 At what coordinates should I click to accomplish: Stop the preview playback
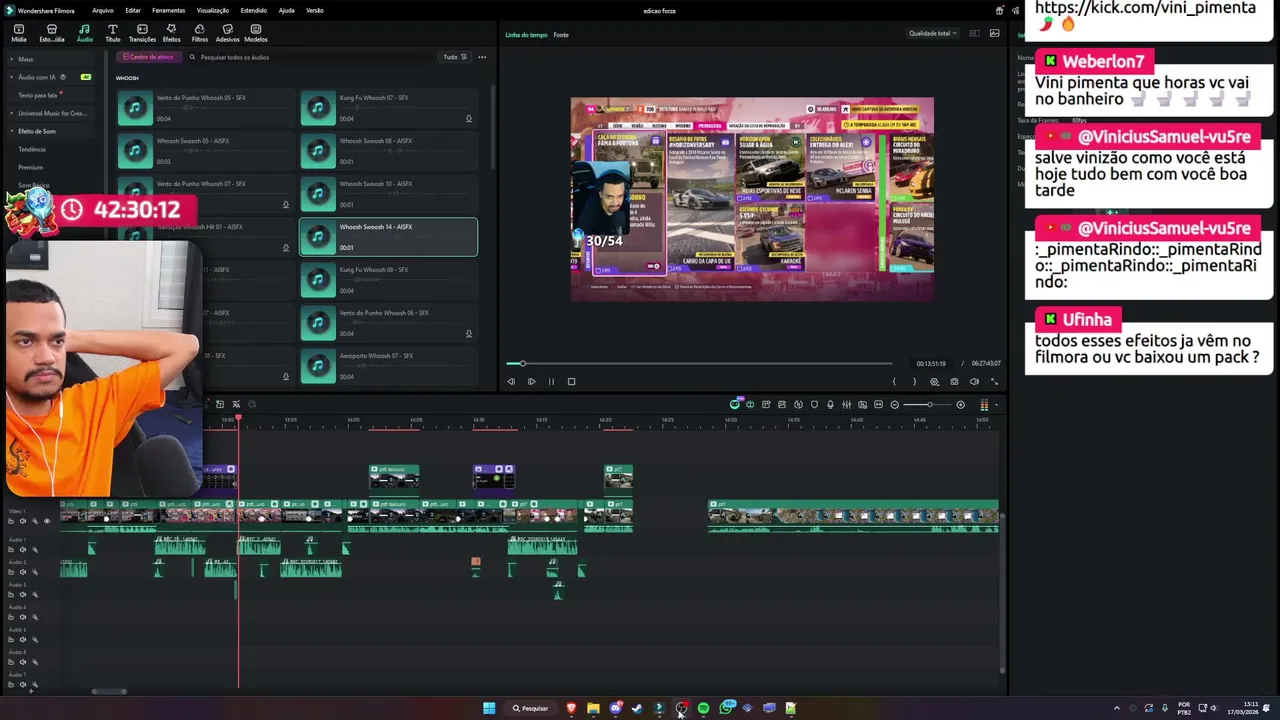tap(571, 381)
